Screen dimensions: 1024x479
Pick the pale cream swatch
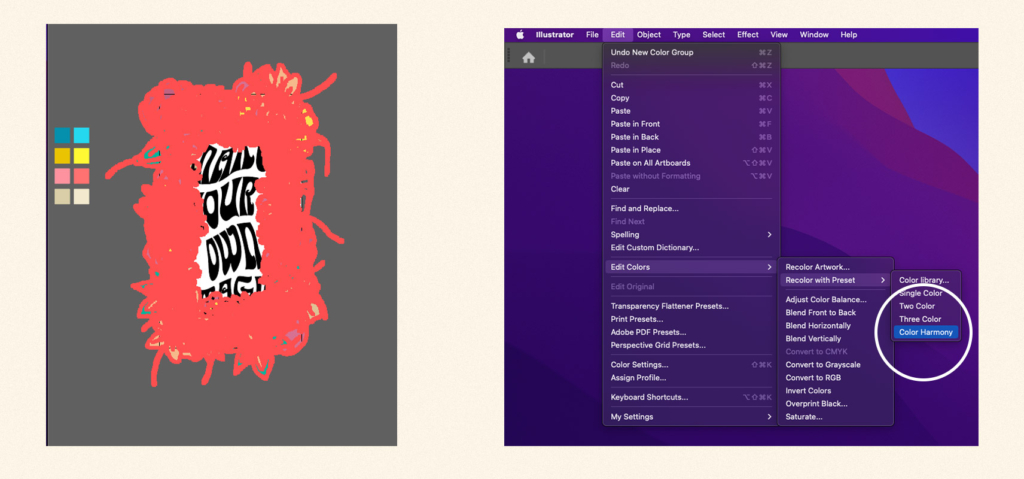(x=82, y=197)
